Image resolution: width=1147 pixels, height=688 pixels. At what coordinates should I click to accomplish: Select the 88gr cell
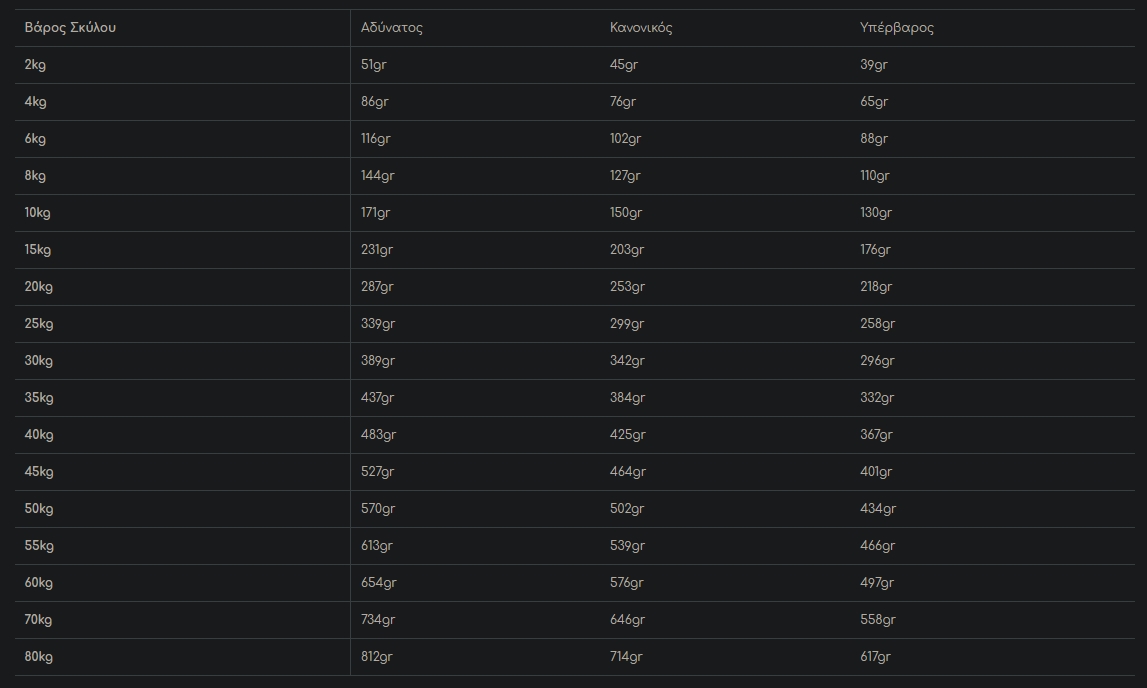click(x=874, y=139)
